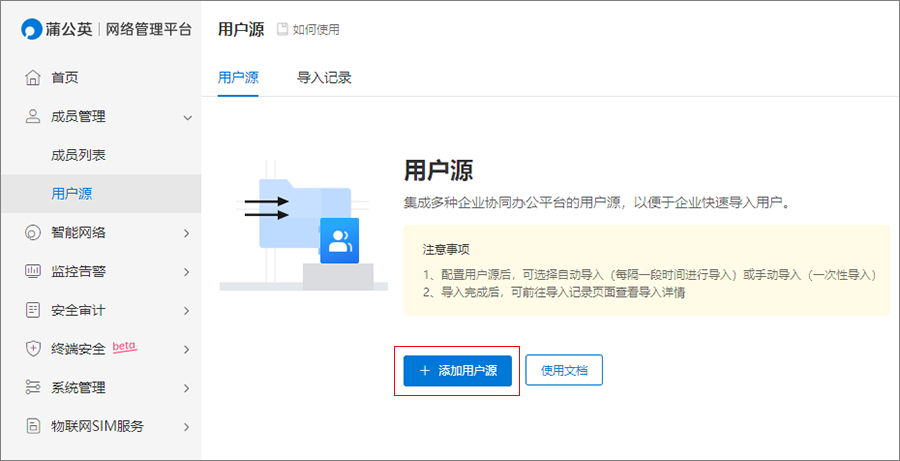Viewport: 900px width, 461px height.
Task: Open the 监控告警 menu label
Action: pyautogui.click(x=78, y=272)
